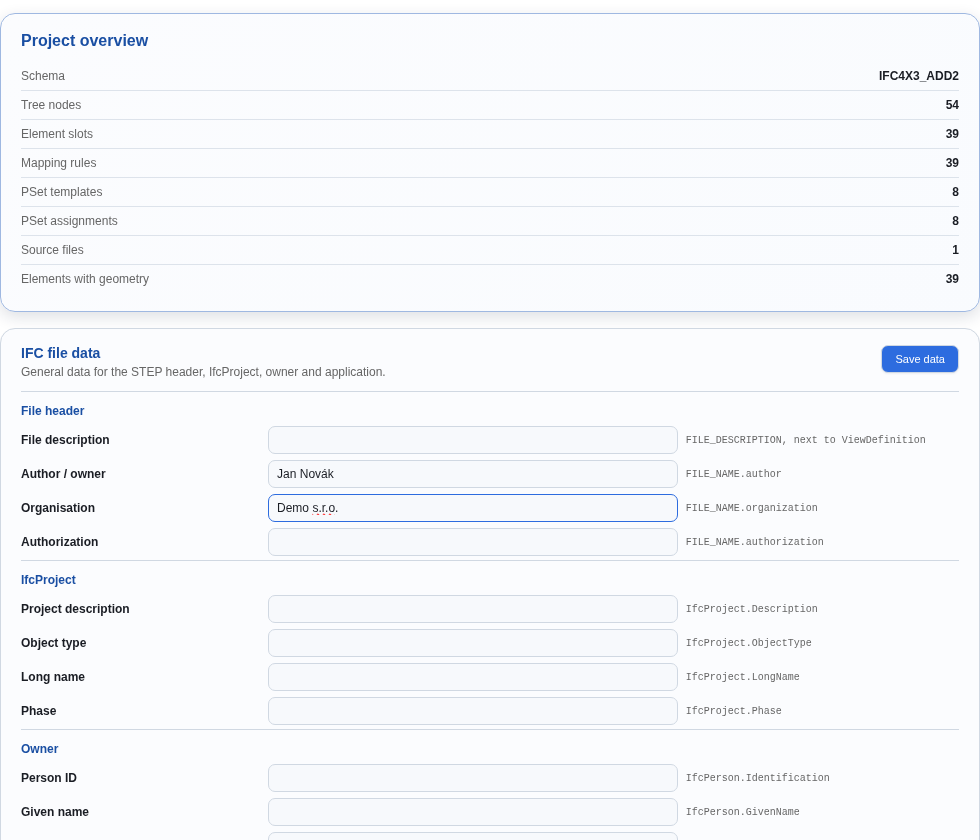980x840 pixels.
Task: Click the IfcProject.Phase hint text
Action: [733, 711]
